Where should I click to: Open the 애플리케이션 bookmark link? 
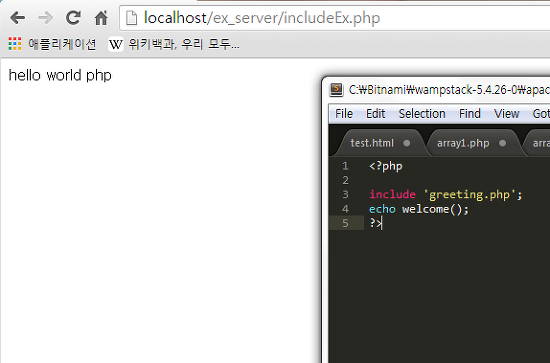[x=62, y=44]
